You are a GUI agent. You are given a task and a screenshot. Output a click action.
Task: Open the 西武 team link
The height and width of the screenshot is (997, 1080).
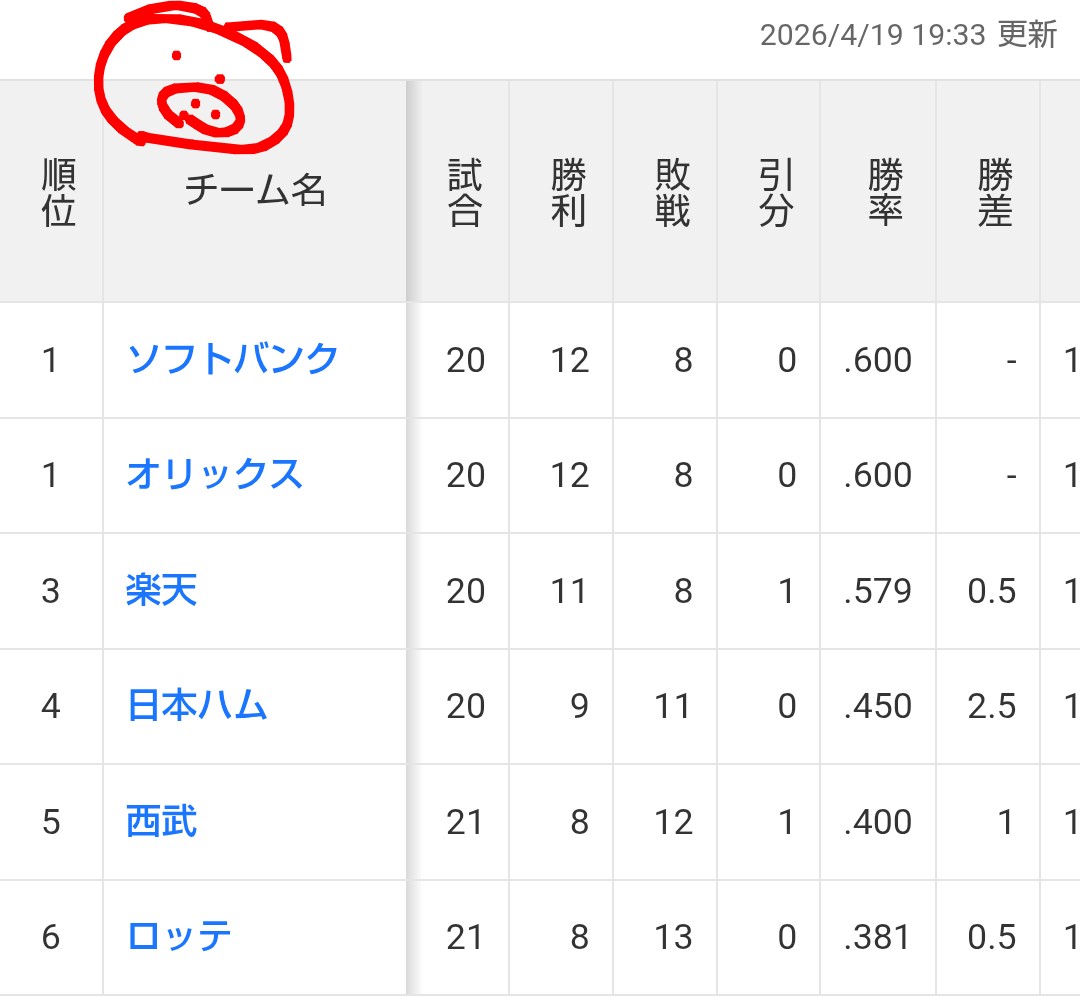[x=162, y=822]
